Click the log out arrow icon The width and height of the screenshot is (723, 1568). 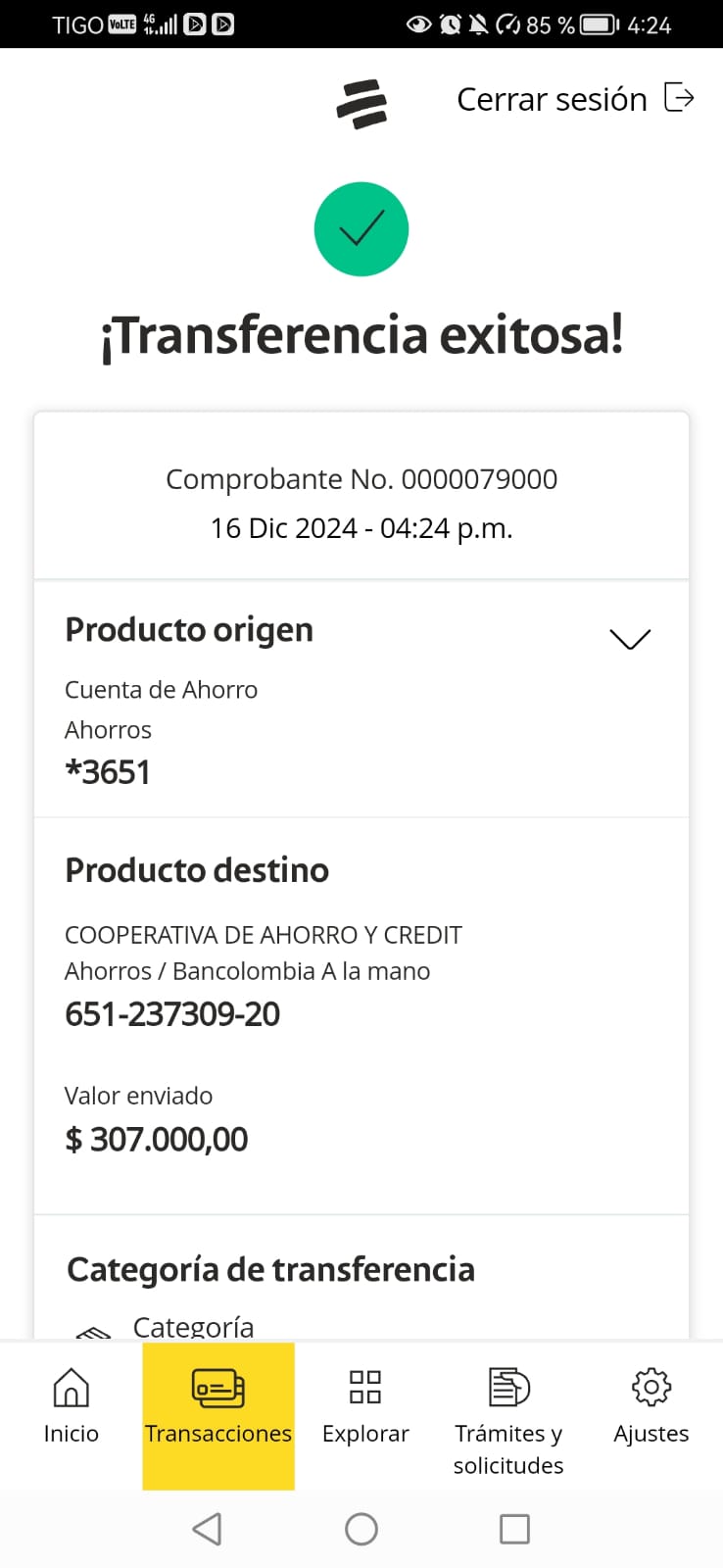point(679,98)
